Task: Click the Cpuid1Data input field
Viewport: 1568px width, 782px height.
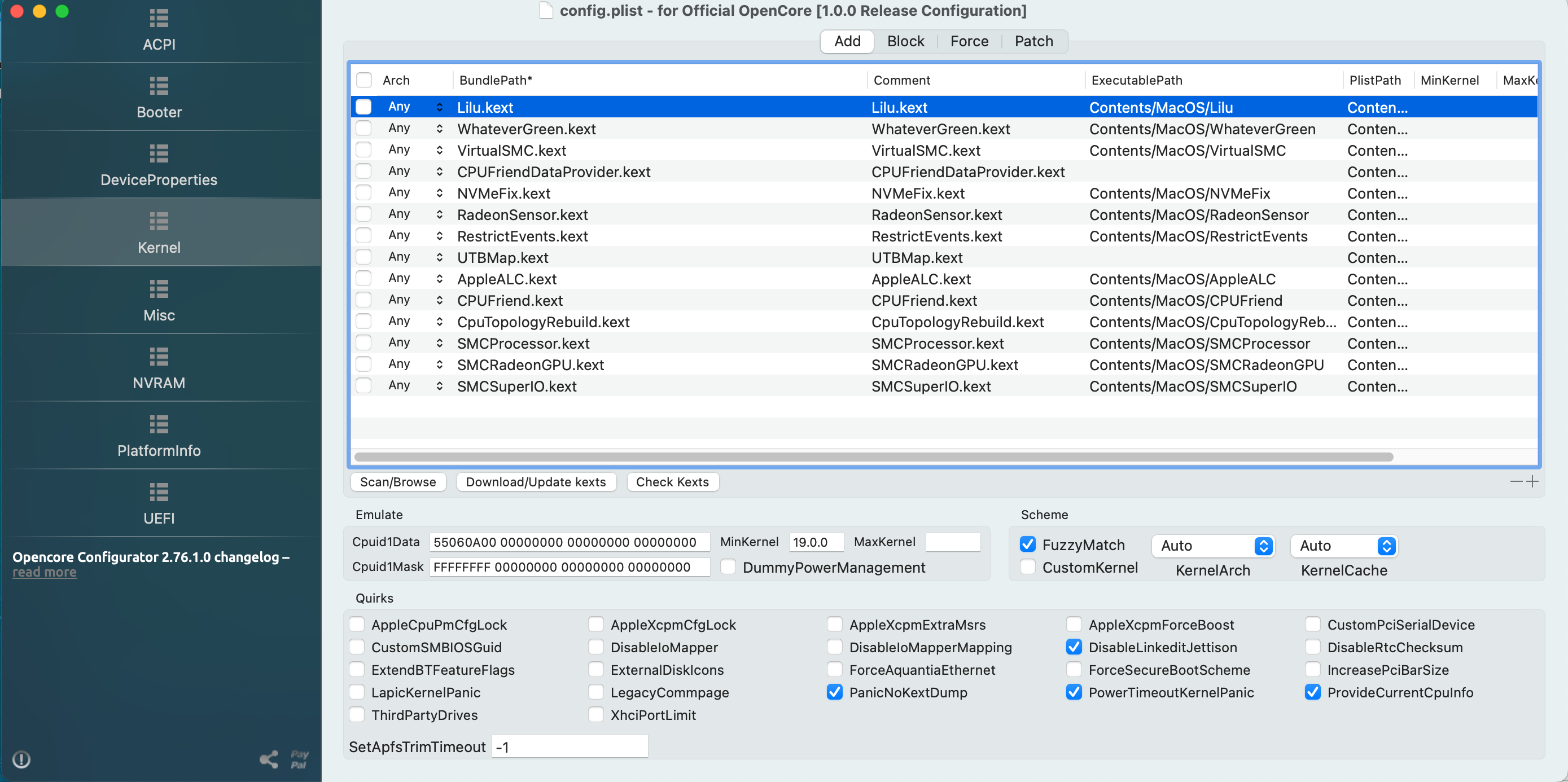Action: [569, 542]
